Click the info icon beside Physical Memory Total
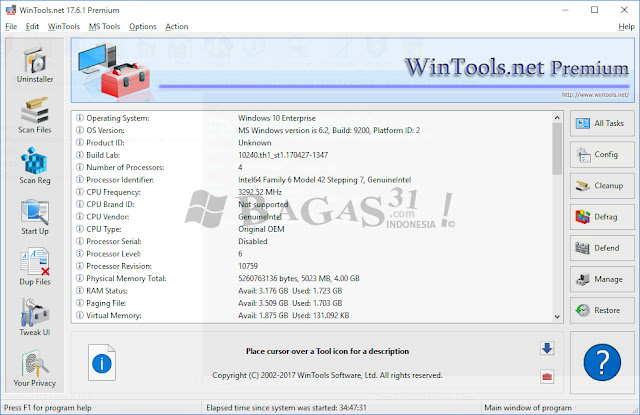This screenshot has width=640, height=415. point(80,278)
